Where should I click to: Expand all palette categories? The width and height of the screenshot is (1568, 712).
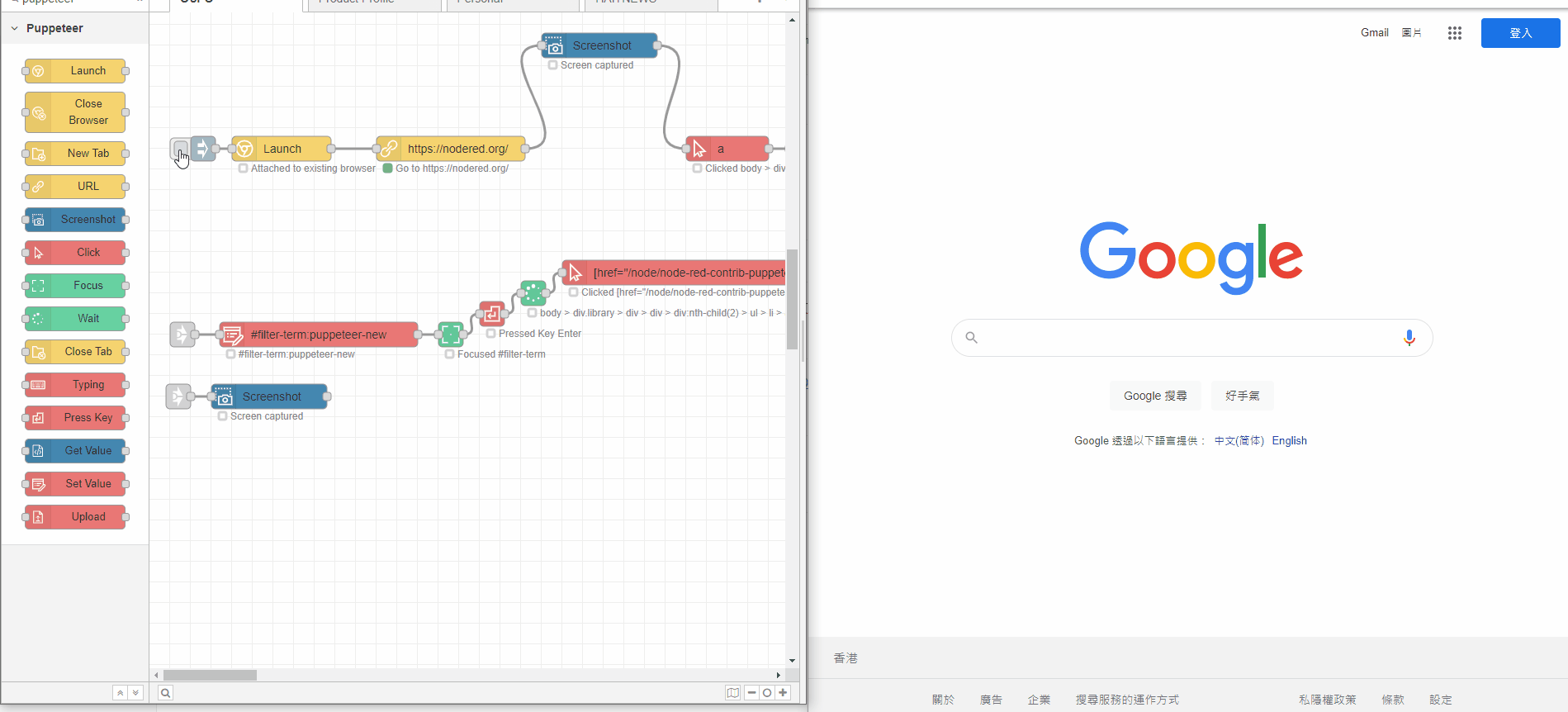coord(136,693)
